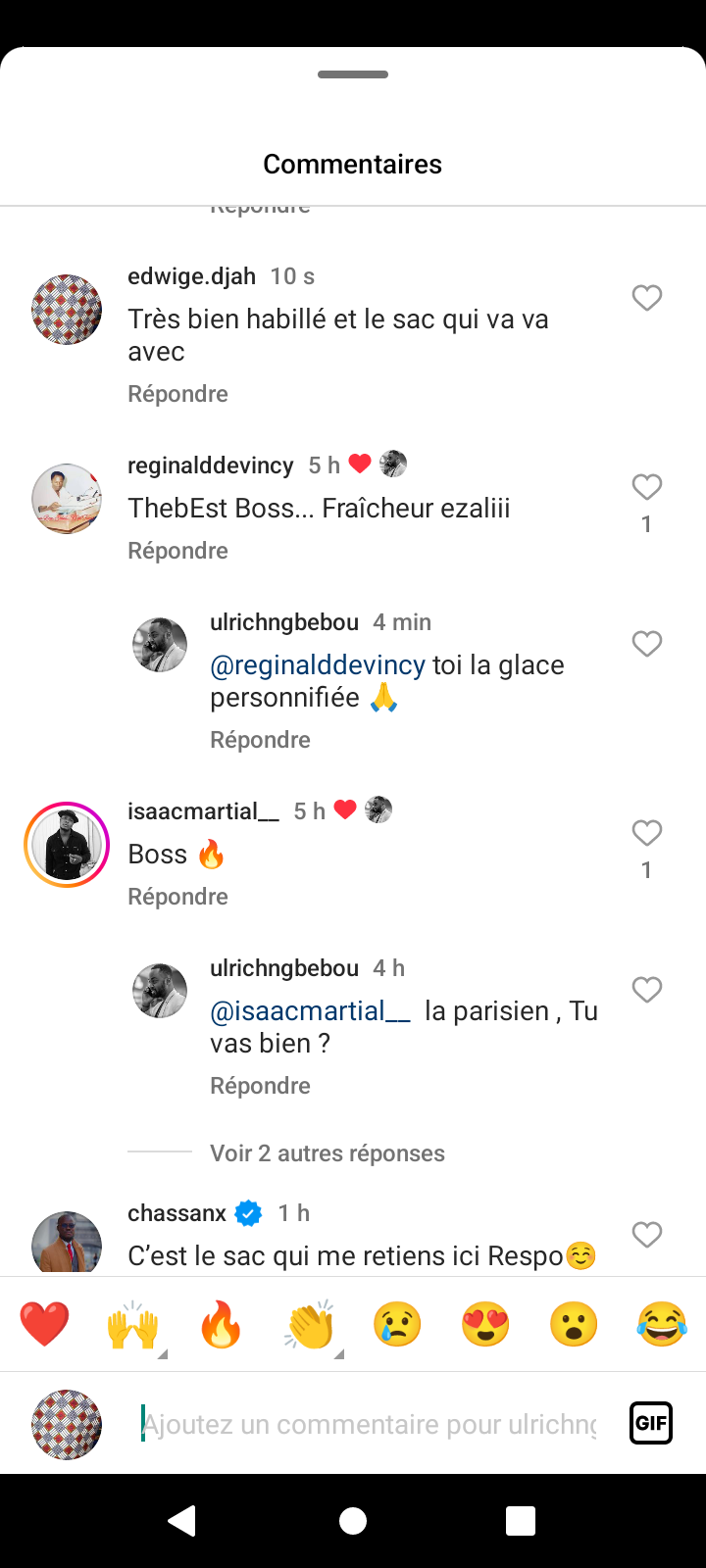Open isaacmartial__ story from avatar

tap(67, 845)
